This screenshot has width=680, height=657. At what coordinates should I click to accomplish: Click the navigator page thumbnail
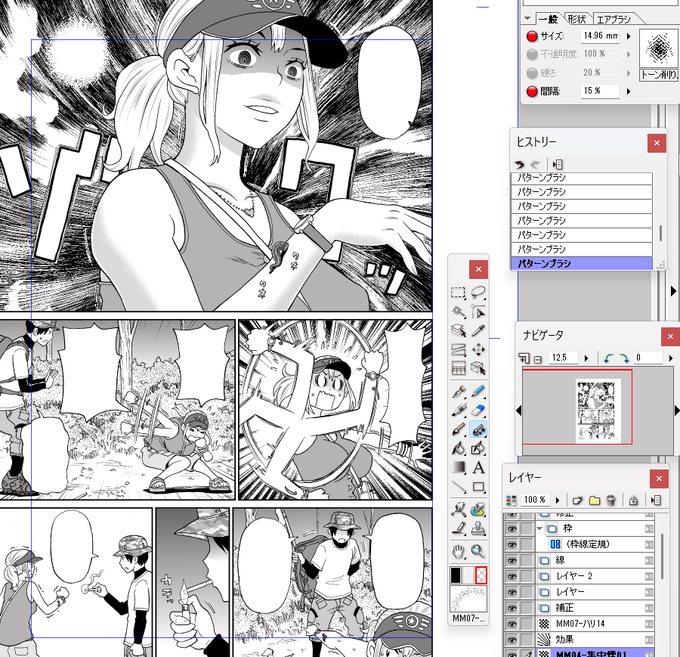(x=598, y=411)
